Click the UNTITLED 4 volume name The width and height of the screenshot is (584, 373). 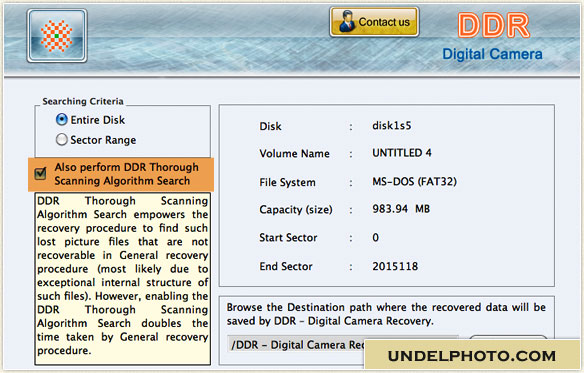coord(402,153)
